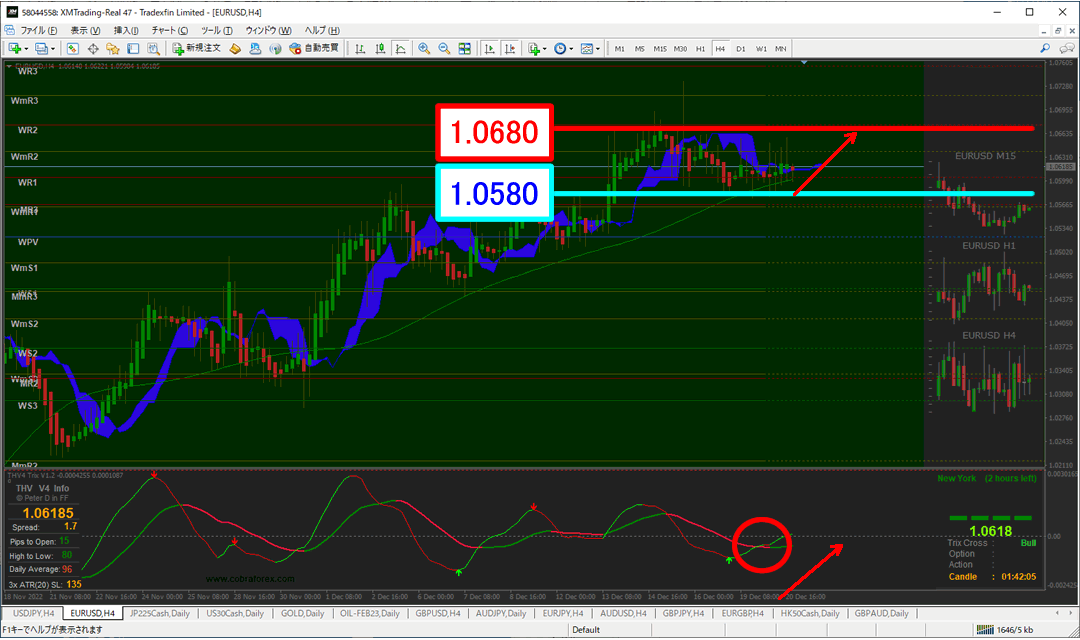Click the New York session text

pyautogui.click(x=956, y=478)
